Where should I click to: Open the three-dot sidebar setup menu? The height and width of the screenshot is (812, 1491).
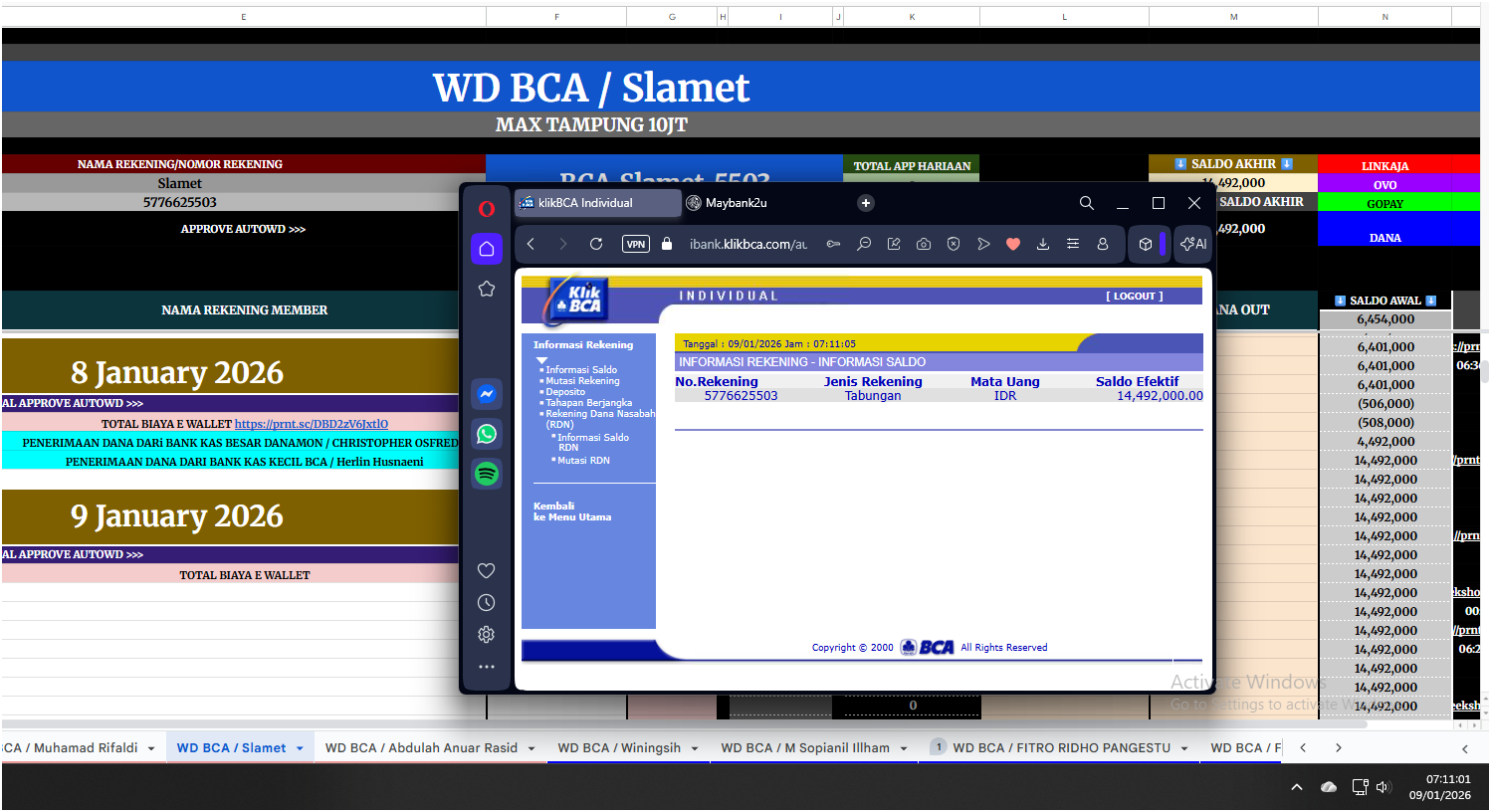pos(487,667)
